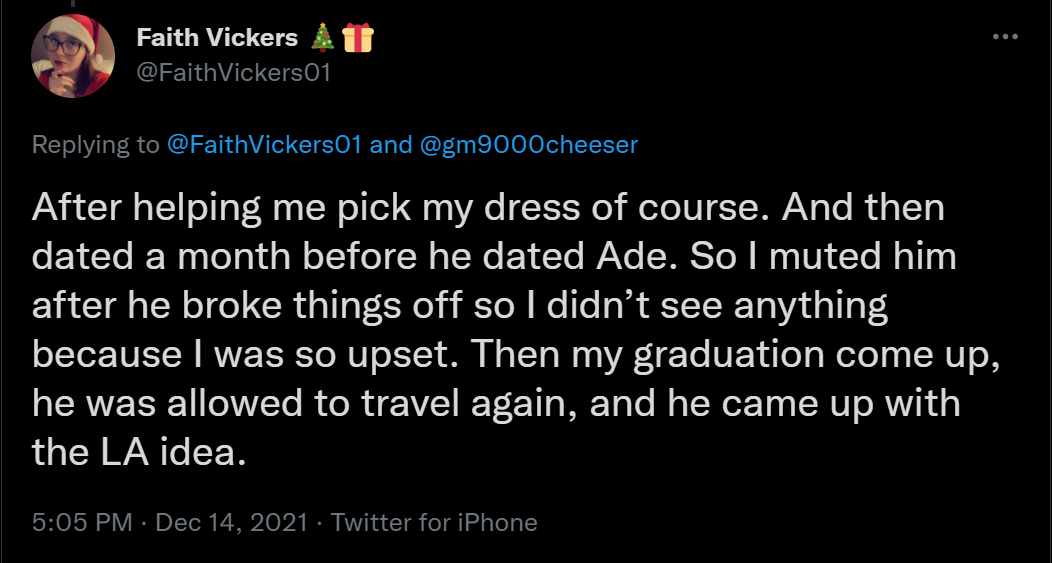Click the Dec 14, 2021 date

point(231,522)
